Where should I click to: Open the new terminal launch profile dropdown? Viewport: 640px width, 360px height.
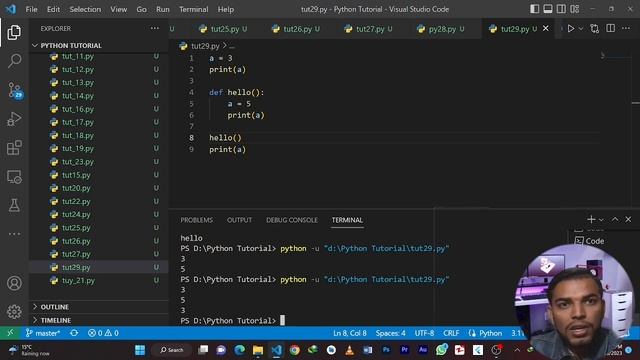coord(601,220)
